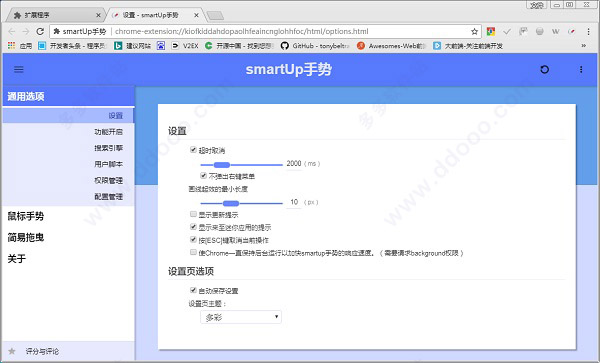Open 用户脚本 in the sidebar
Image resolution: width=600 pixels, height=363 pixels.
coord(68,164)
